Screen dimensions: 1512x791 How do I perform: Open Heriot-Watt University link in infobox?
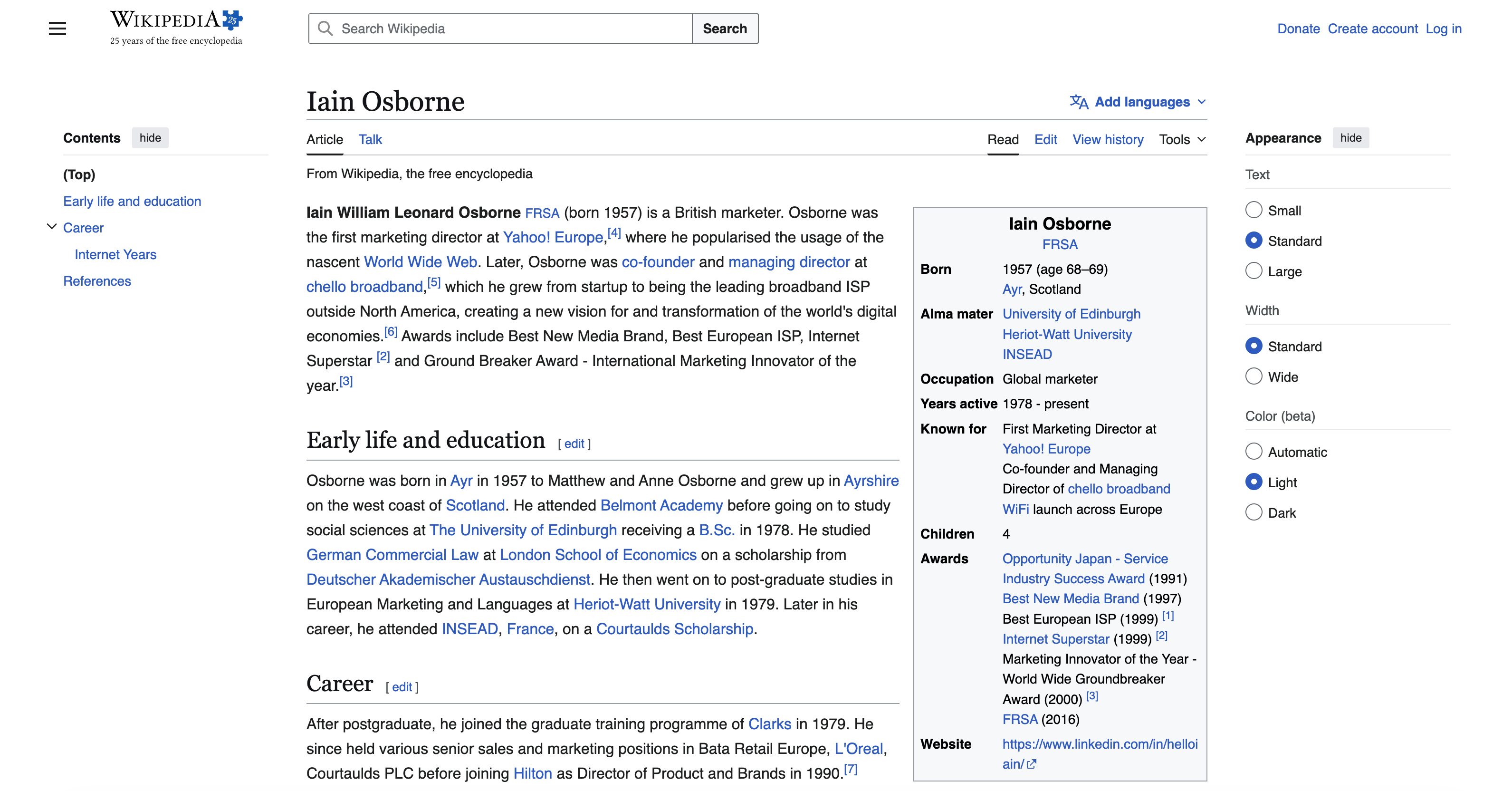[1067, 334]
